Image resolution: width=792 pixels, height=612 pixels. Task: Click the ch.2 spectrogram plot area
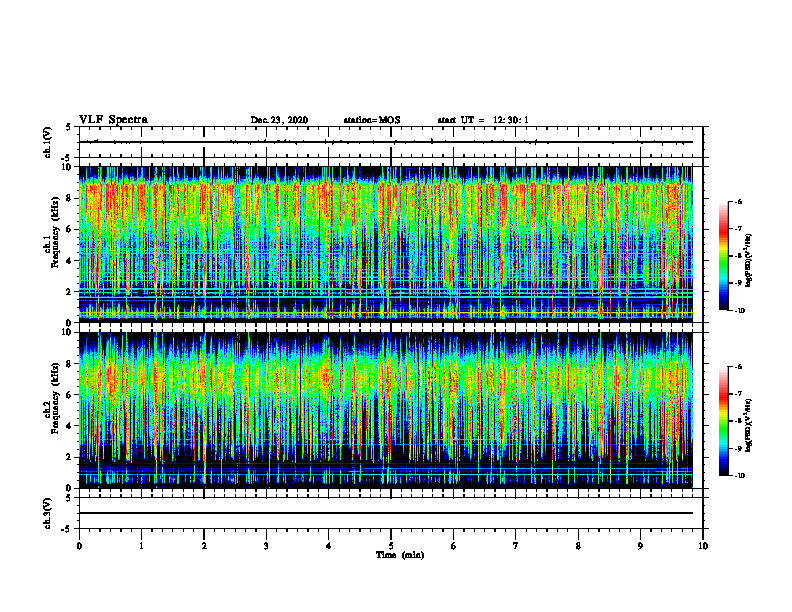point(386,410)
